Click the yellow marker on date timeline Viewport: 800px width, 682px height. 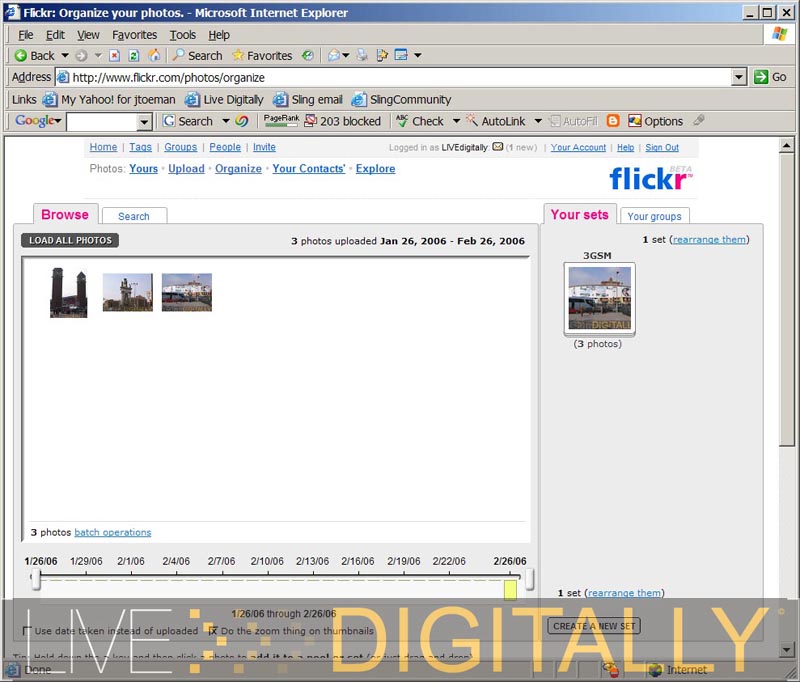click(510, 590)
